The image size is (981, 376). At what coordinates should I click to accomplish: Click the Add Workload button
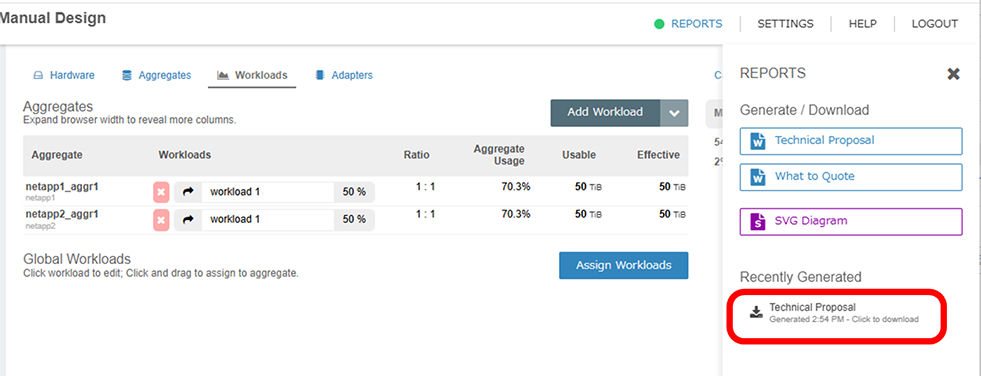tap(605, 113)
